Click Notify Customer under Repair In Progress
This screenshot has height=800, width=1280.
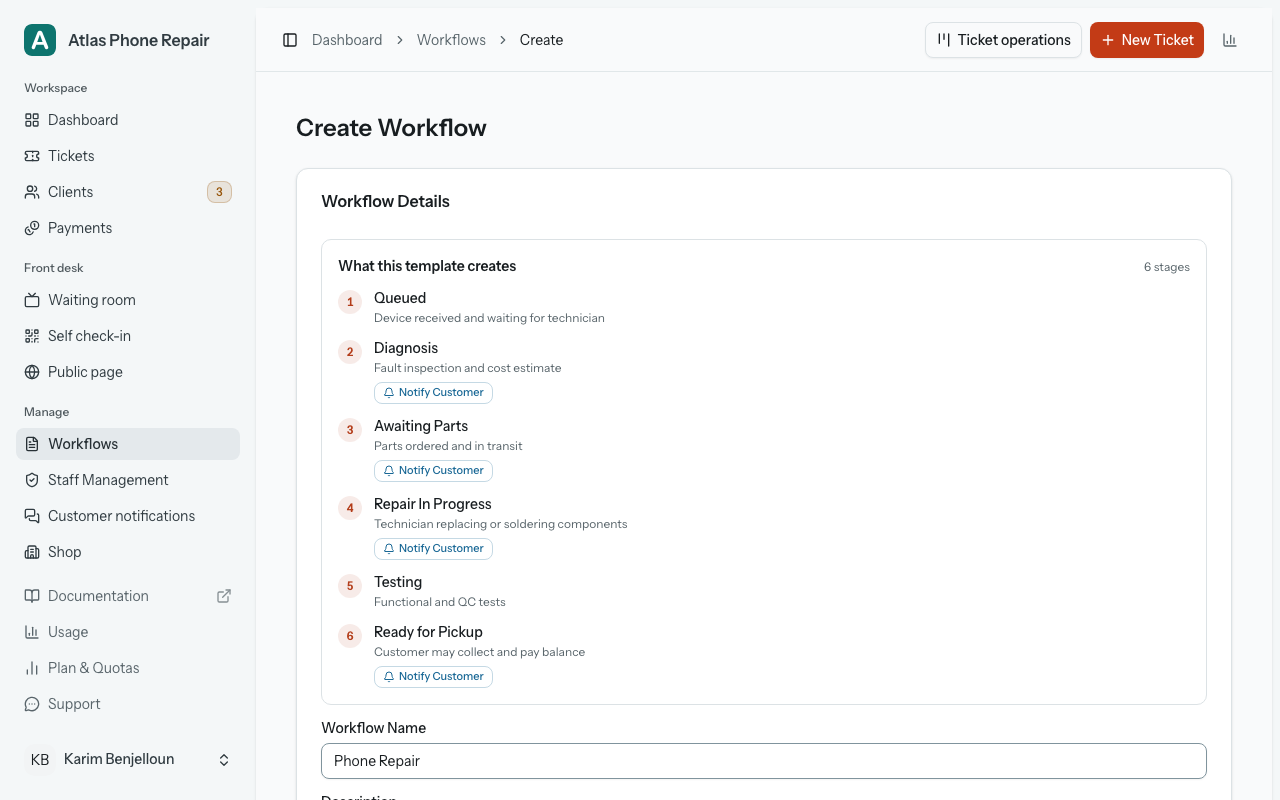coord(433,549)
